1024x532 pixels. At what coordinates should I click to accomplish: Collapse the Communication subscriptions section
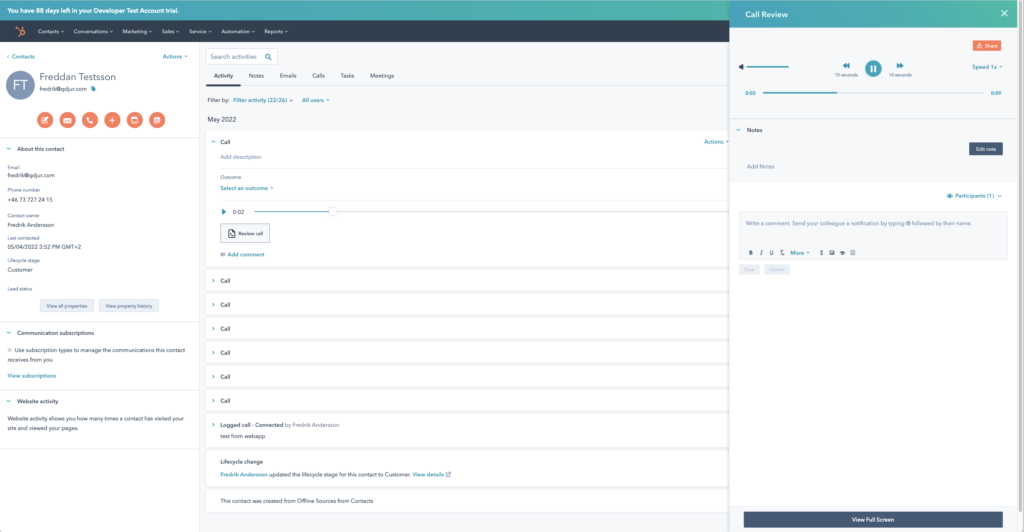coord(8,333)
